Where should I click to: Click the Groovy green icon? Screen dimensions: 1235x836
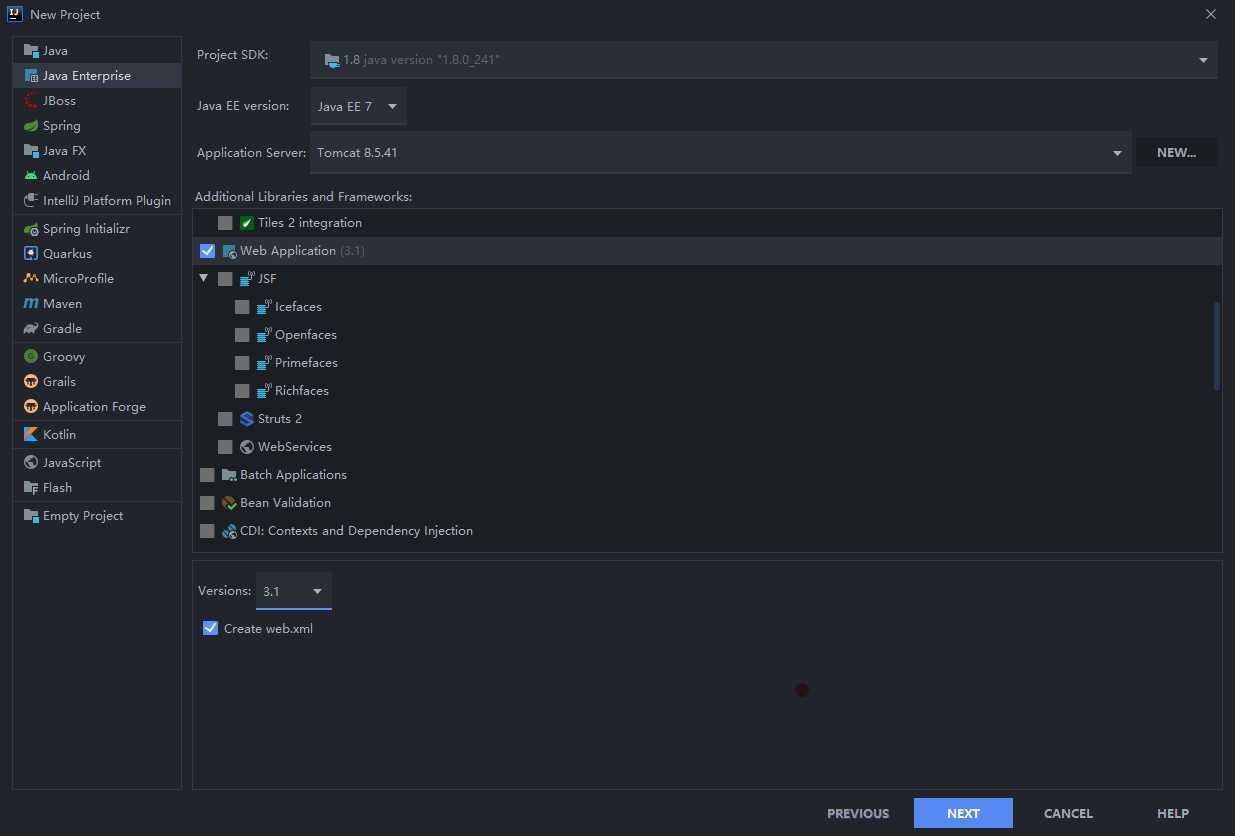pyautogui.click(x=31, y=357)
